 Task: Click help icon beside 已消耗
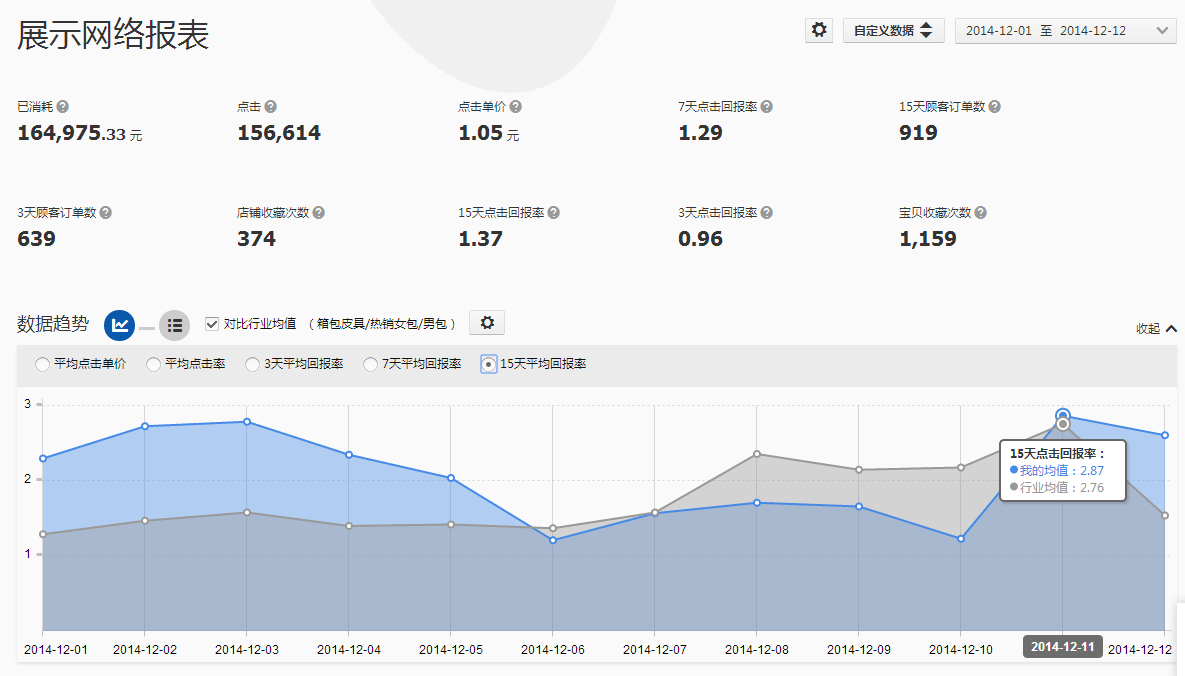coord(63,107)
